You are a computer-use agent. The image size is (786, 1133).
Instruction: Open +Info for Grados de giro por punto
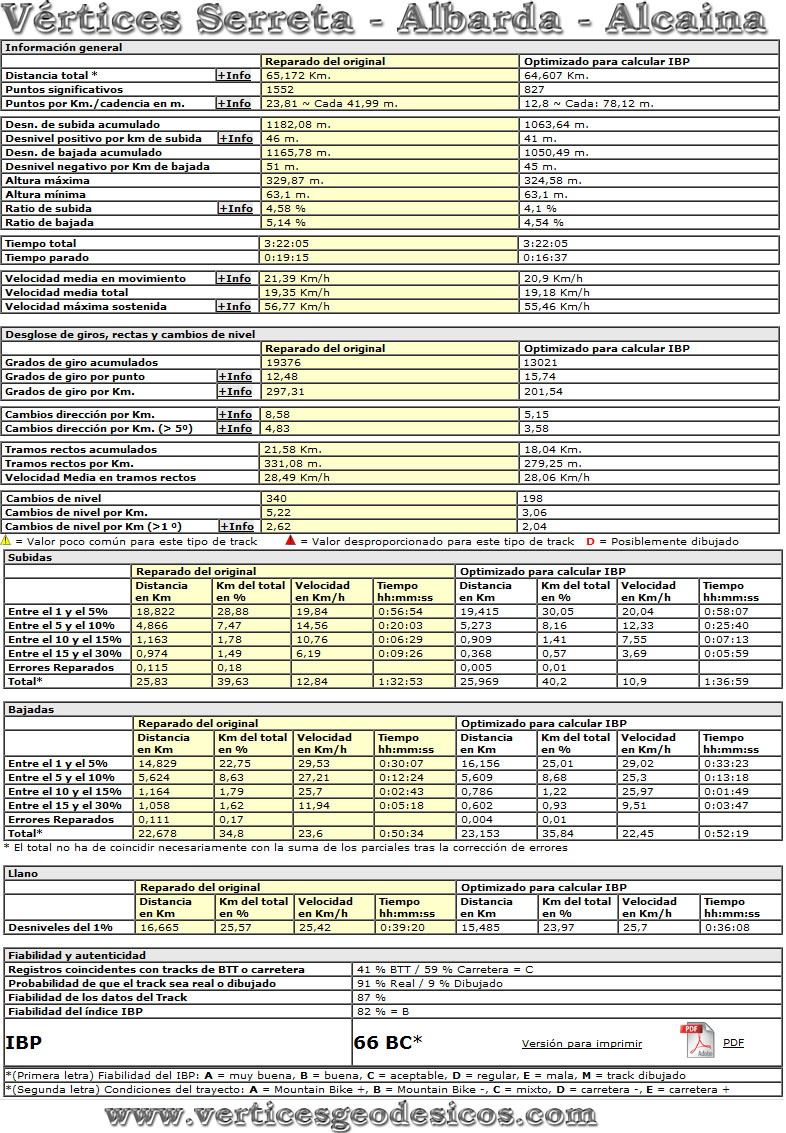(235, 376)
